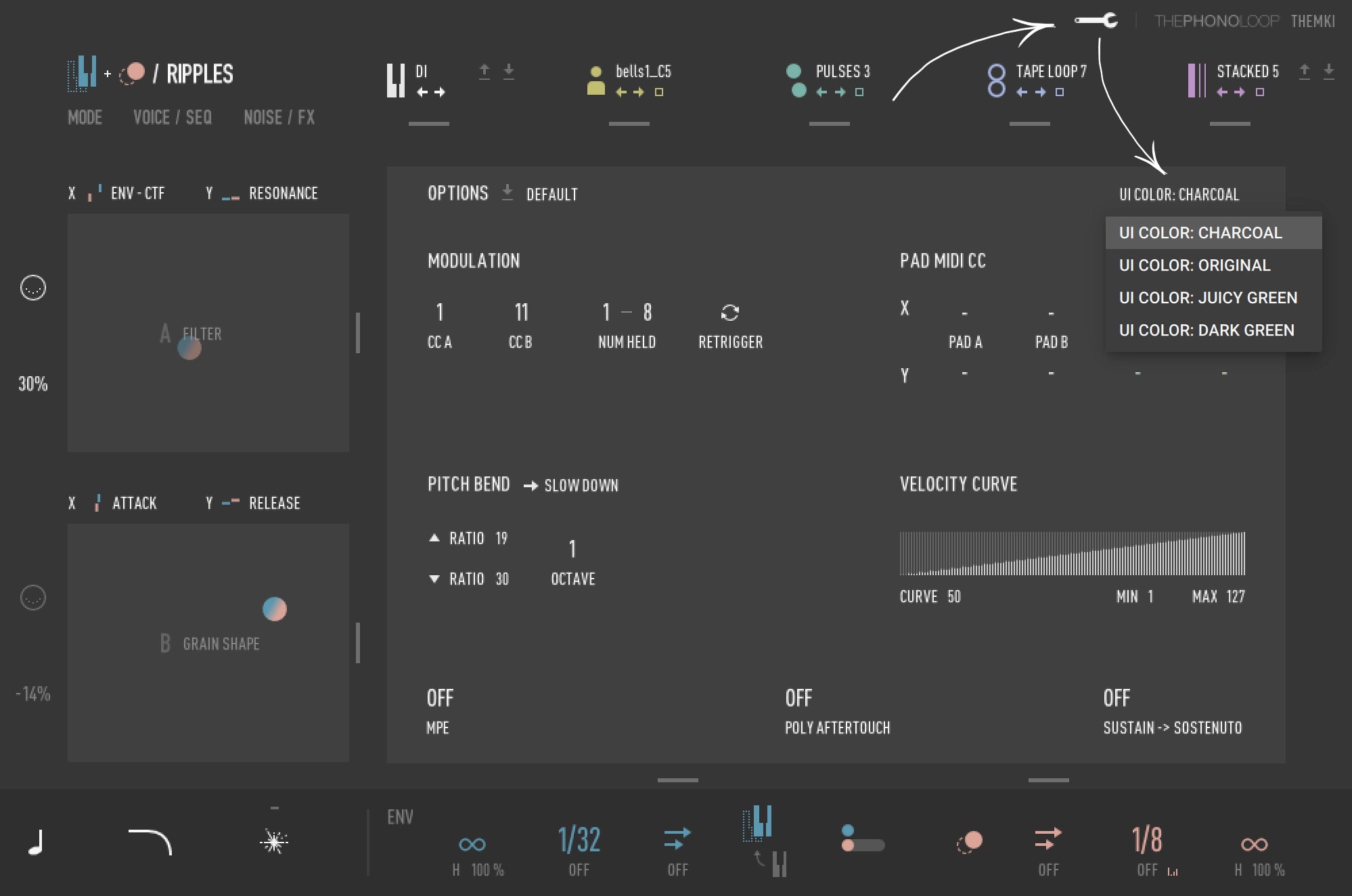Open the VOICE / SEQ tab
Image resolution: width=1352 pixels, height=896 pixels.
[x=173, y=117]
